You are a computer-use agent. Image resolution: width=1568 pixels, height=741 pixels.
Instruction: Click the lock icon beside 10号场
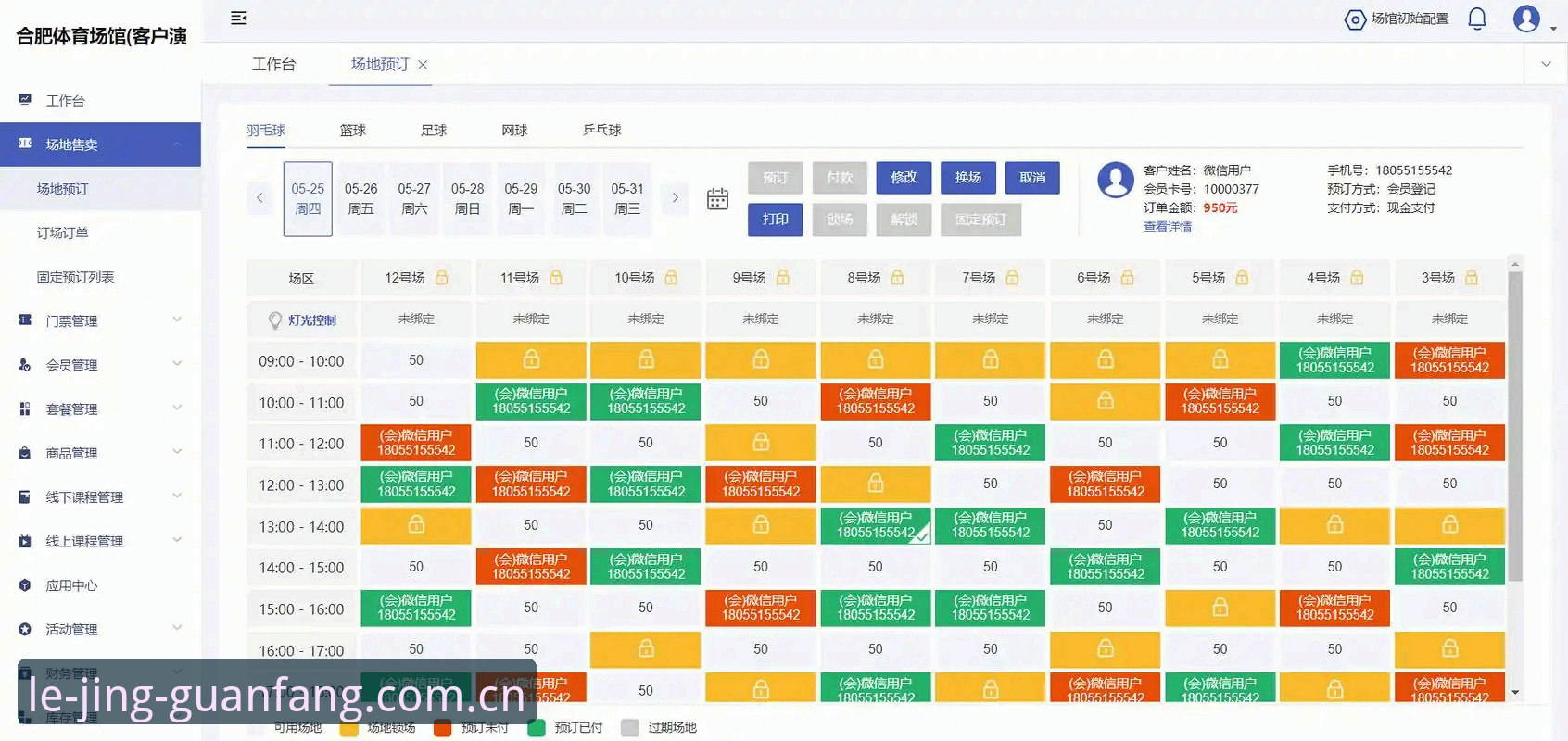[671, 277]
